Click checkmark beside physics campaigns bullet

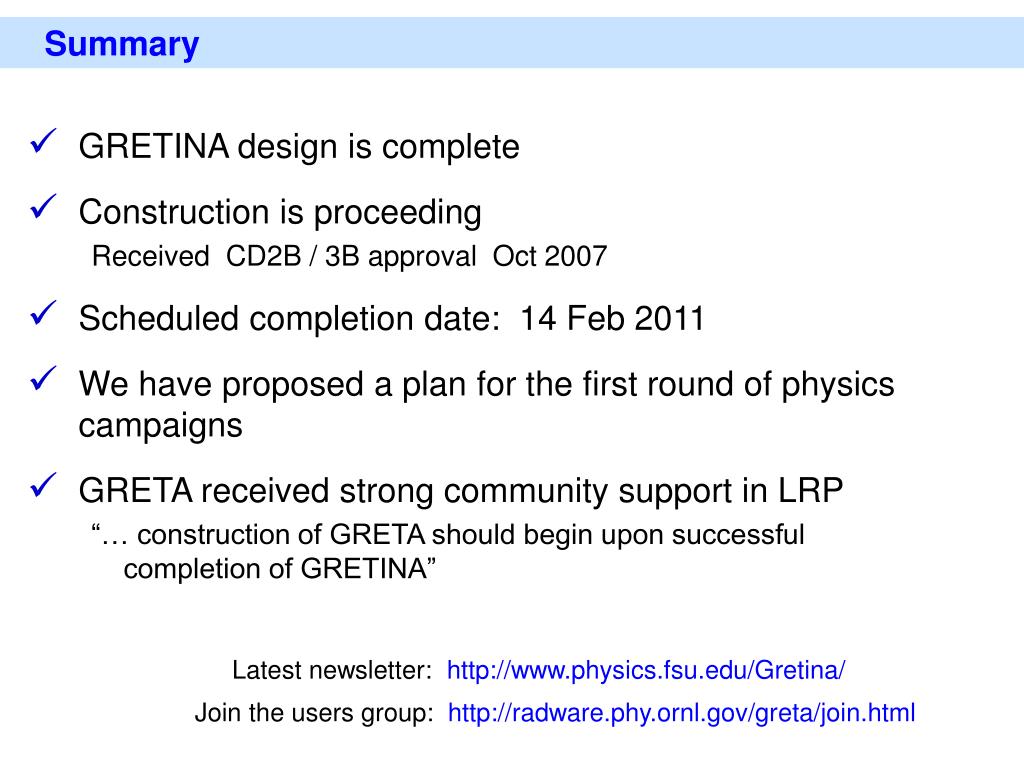point(43,379)
